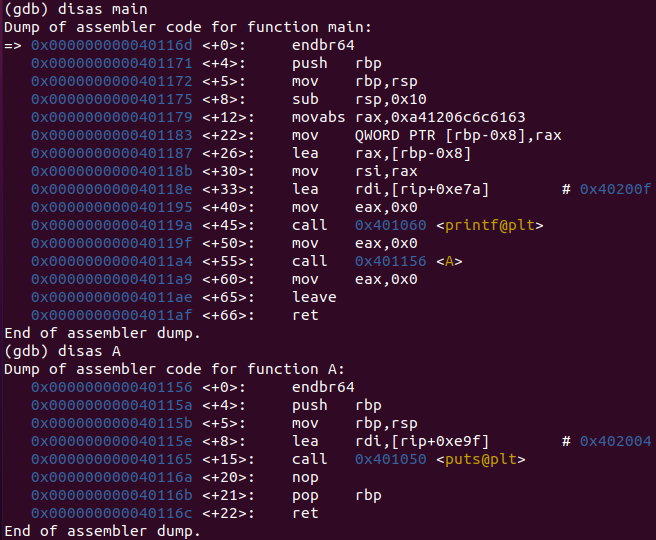Click the movabs instruction operand 0xa41206c6c6163

(x=440, y=118)
